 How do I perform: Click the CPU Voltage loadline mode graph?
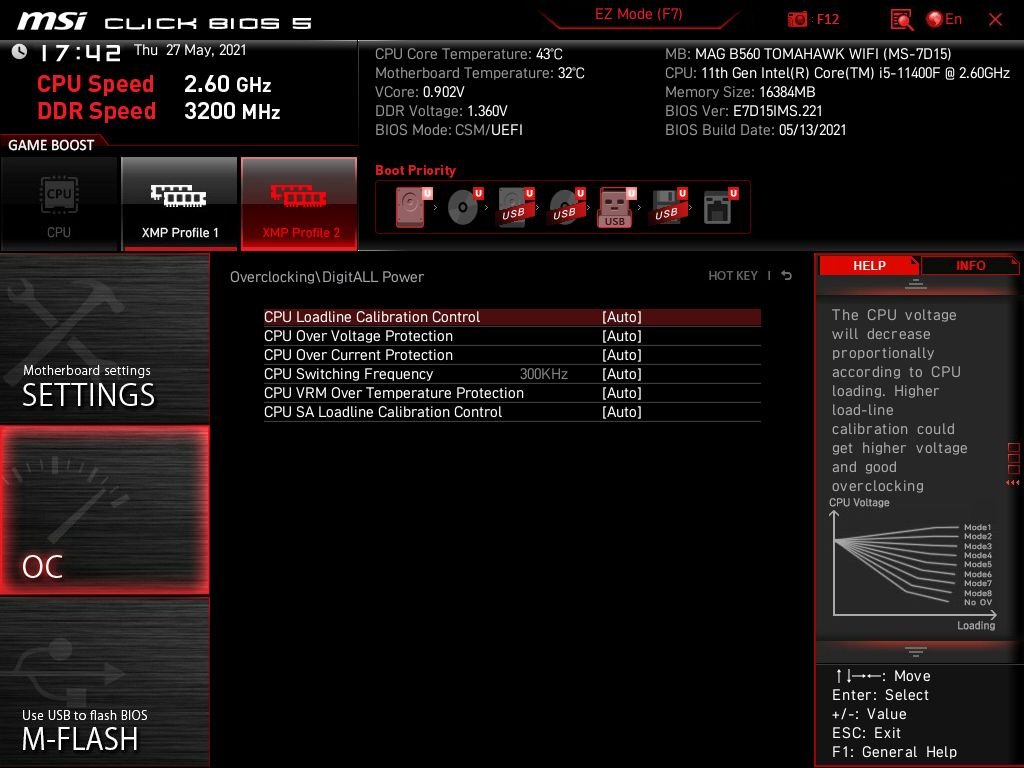coord(913,565)
